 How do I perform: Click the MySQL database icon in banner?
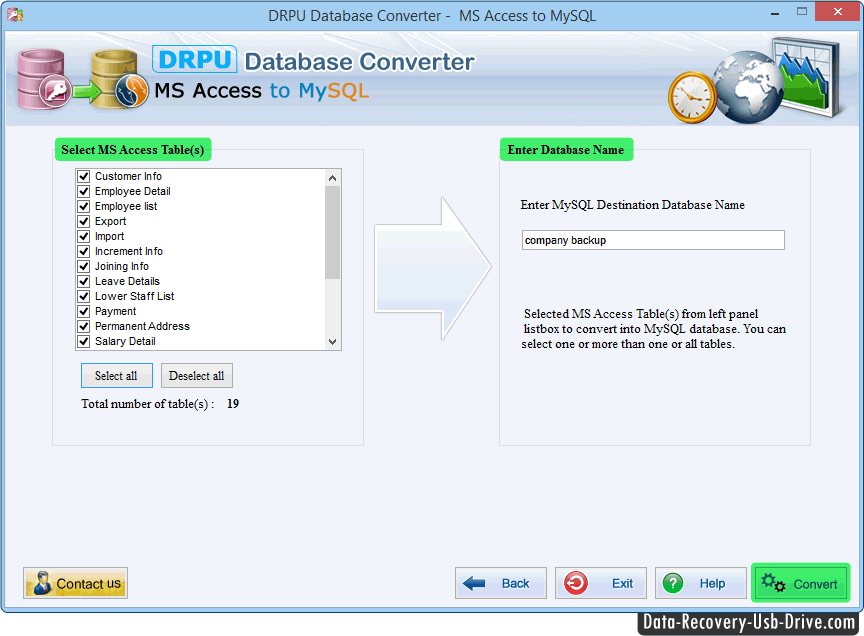(120, 79)
